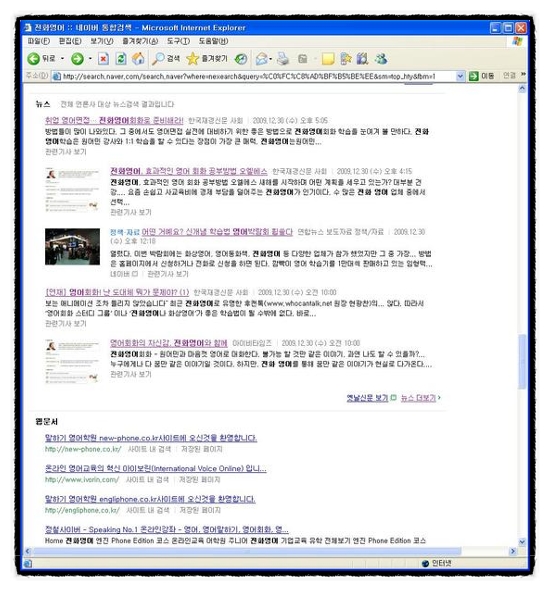
Task: Click 저장된 페이지 under www.ivorin.com
Action: pyautogui.click(x=199, y=479)
